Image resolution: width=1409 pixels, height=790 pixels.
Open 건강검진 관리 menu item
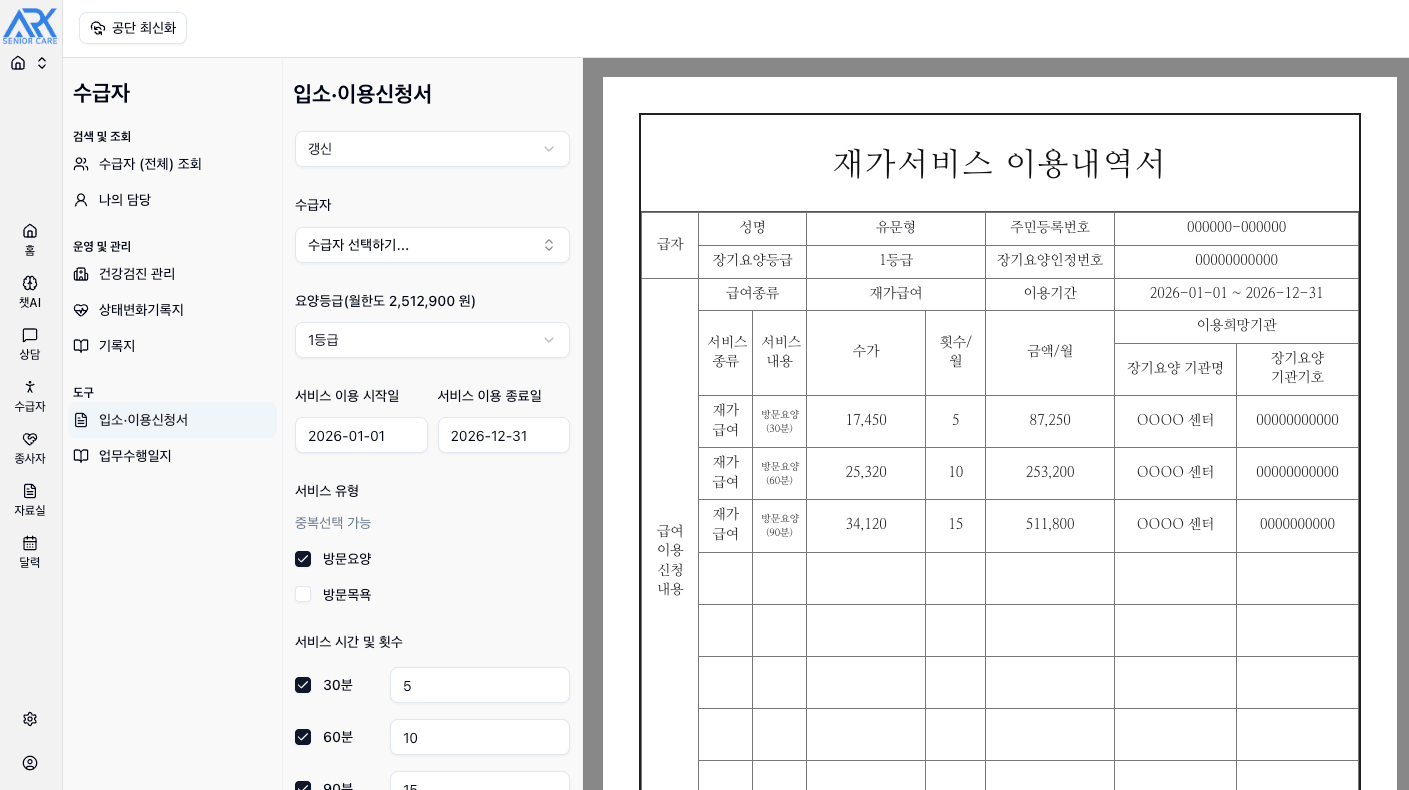point(137,274)
